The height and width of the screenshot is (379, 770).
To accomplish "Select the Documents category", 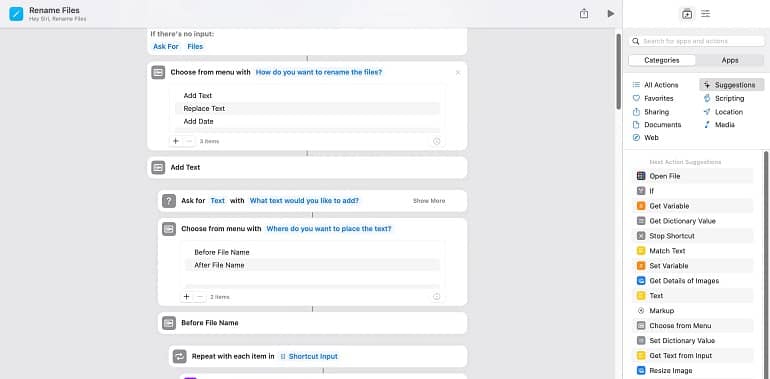I will 657,125.
